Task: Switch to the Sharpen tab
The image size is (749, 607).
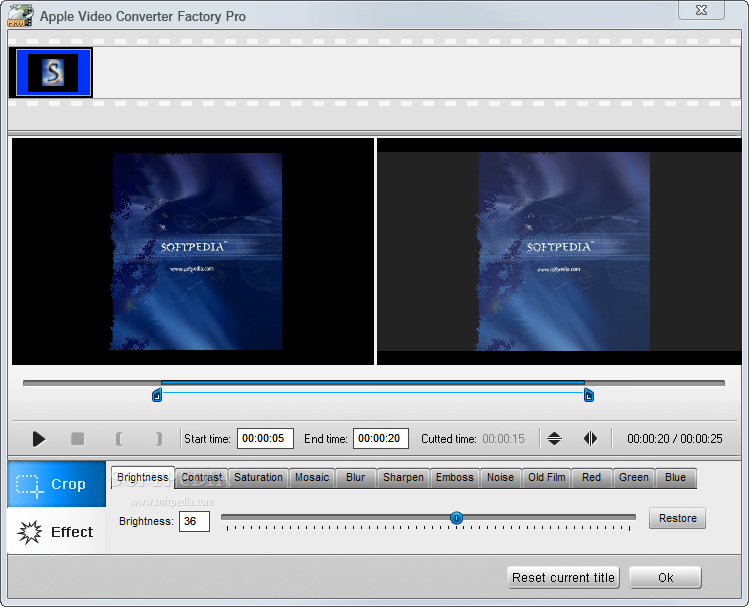Action: (x=403, y=477)
